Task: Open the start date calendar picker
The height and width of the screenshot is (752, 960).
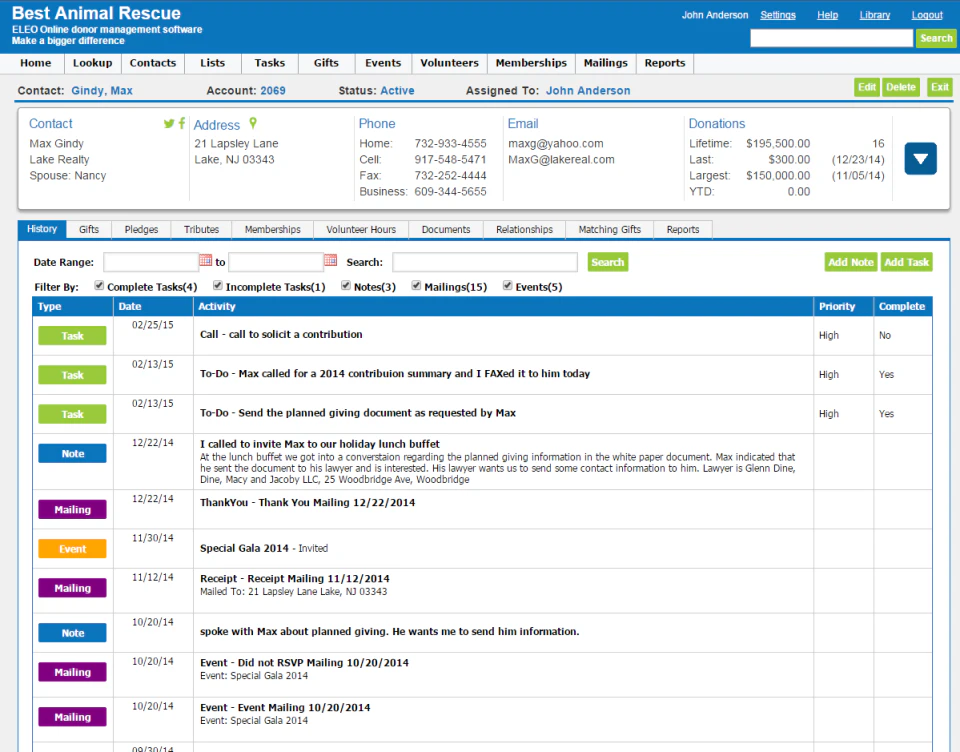Action: coord(206,262)
